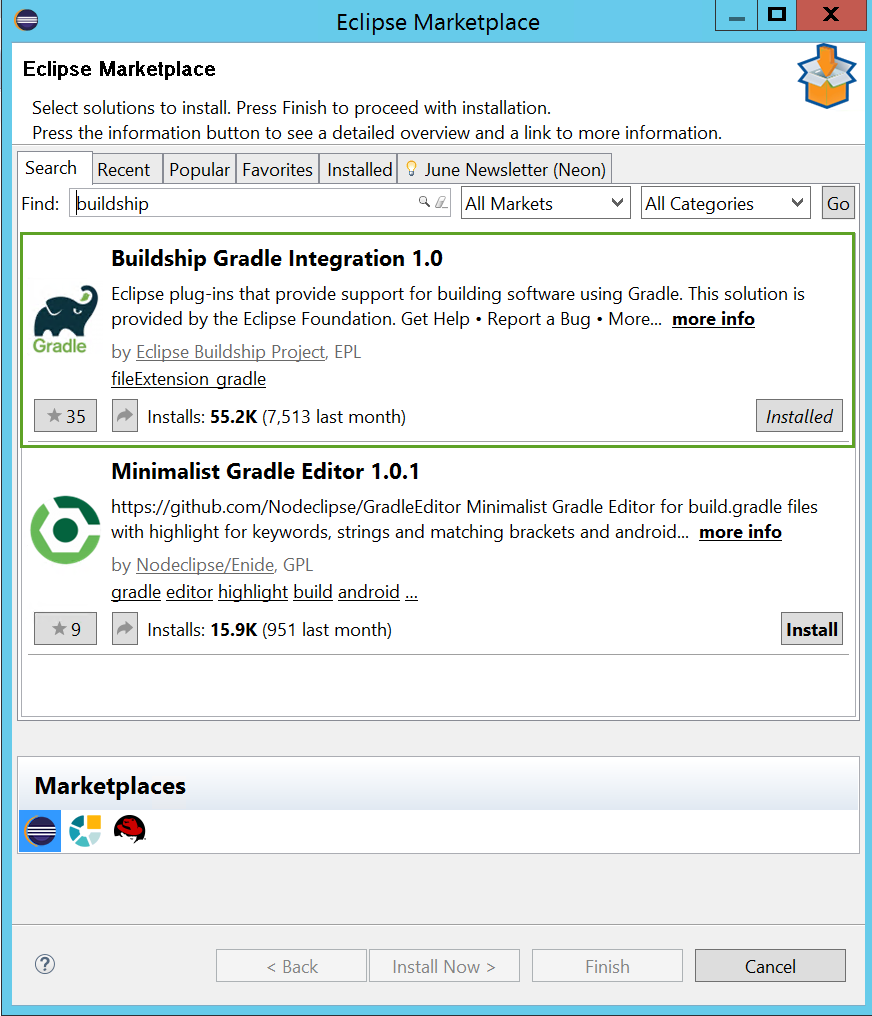The height and width of the screenshot is (1016, 872).
Task: Click the build tag link
Action: pos(313,592)
